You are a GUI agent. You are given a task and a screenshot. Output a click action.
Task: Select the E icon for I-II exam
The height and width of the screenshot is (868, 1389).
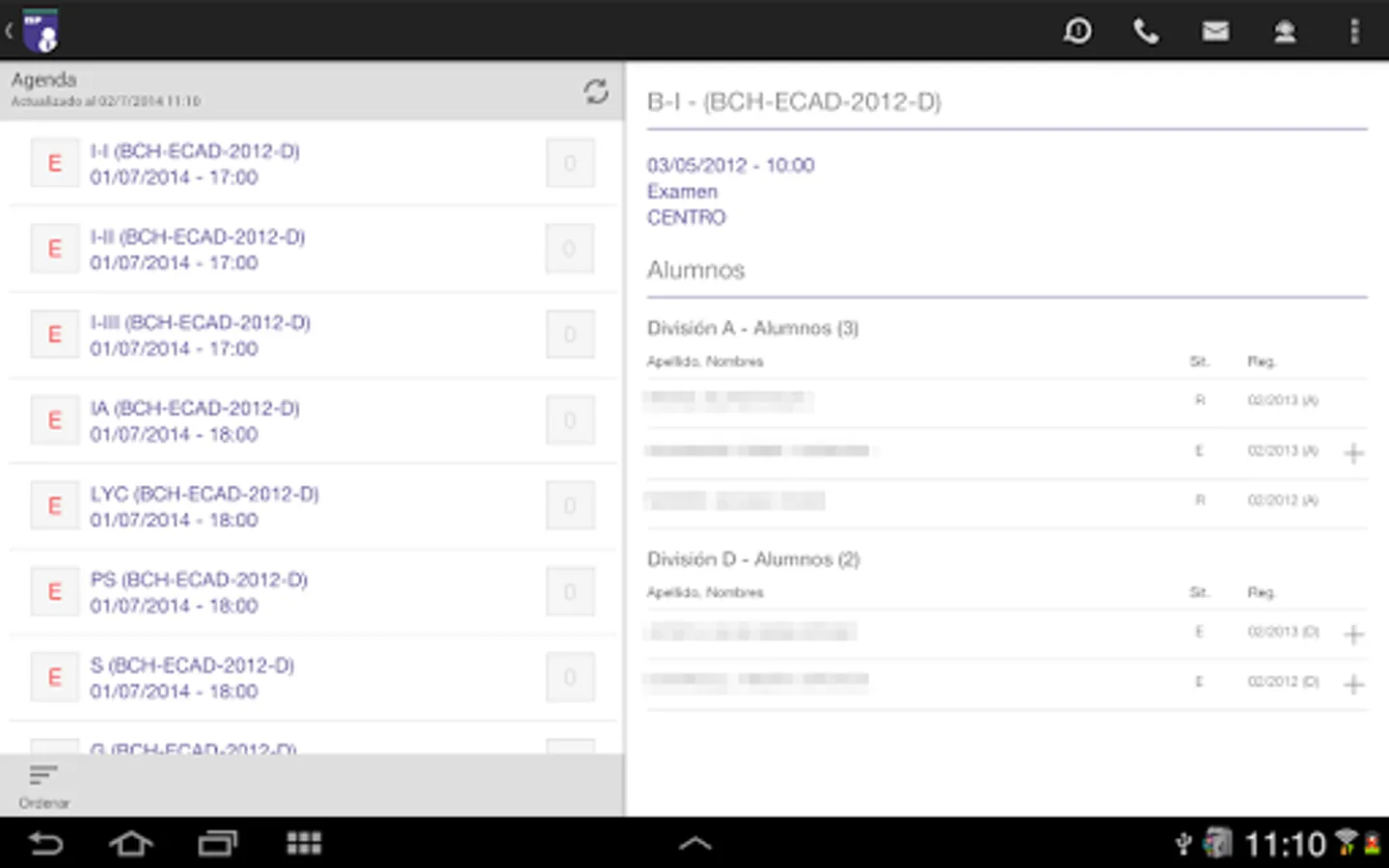(55, 249)
